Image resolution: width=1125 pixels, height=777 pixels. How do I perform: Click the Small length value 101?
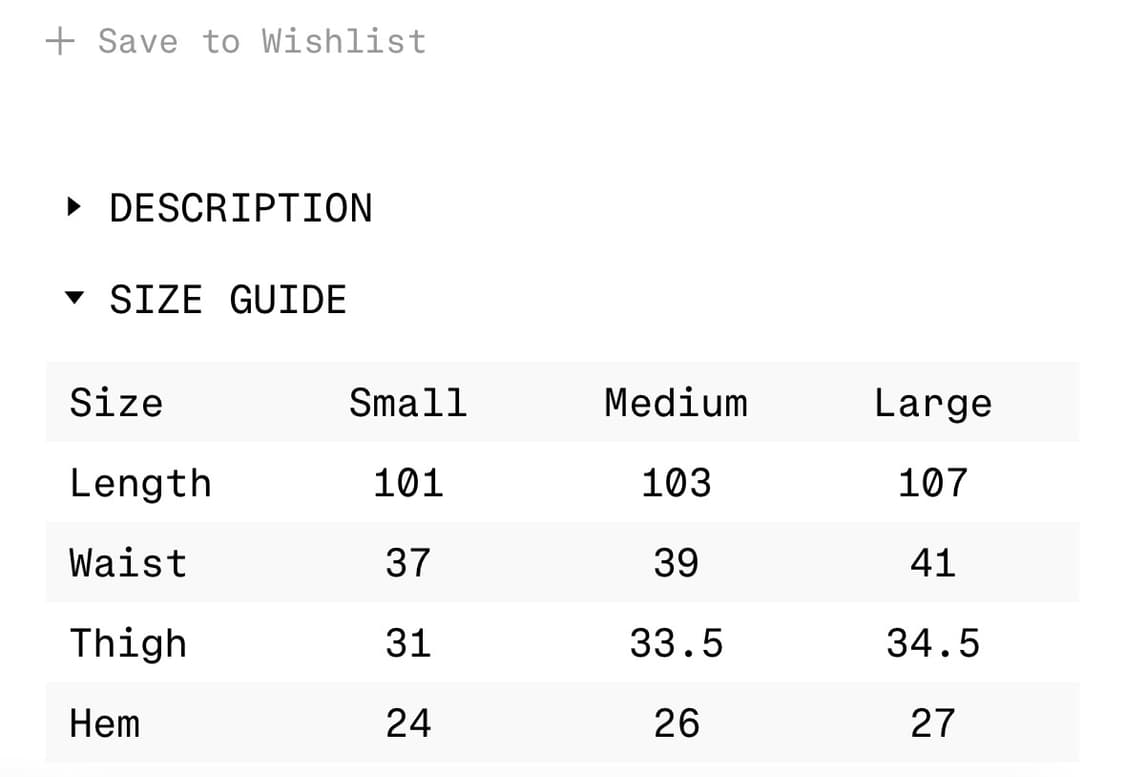click(x=408, y=483)
